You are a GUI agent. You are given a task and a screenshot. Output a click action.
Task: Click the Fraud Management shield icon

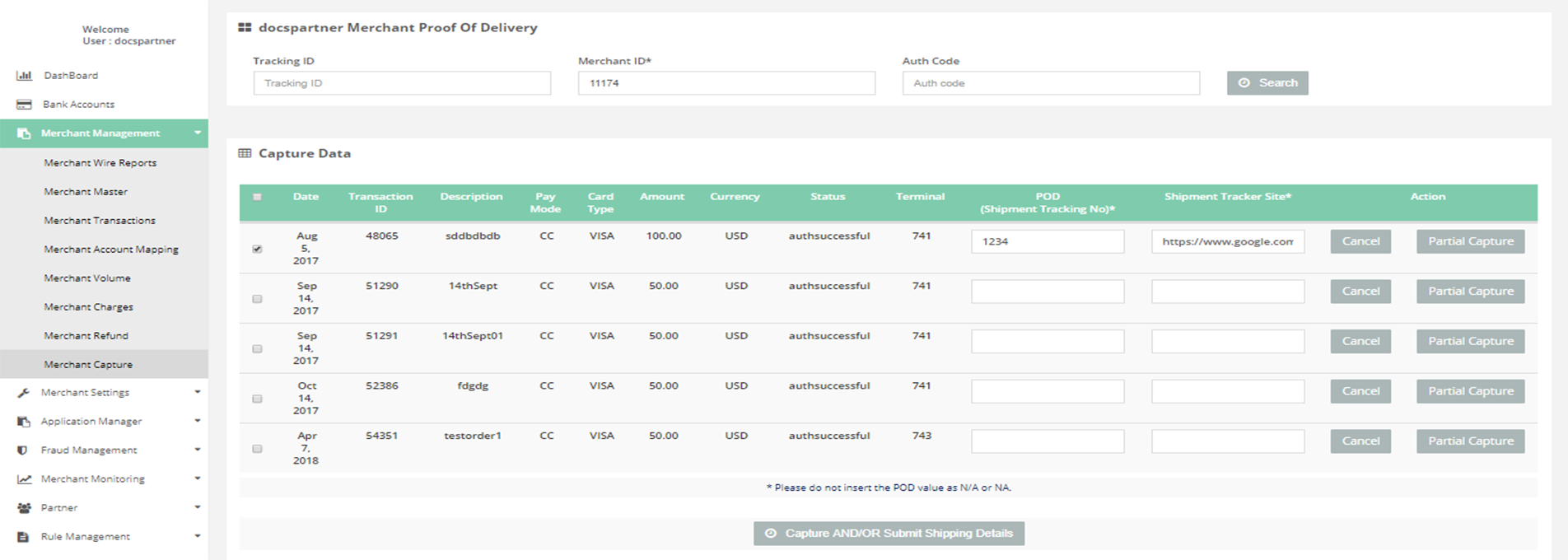[x=24, y=450]
